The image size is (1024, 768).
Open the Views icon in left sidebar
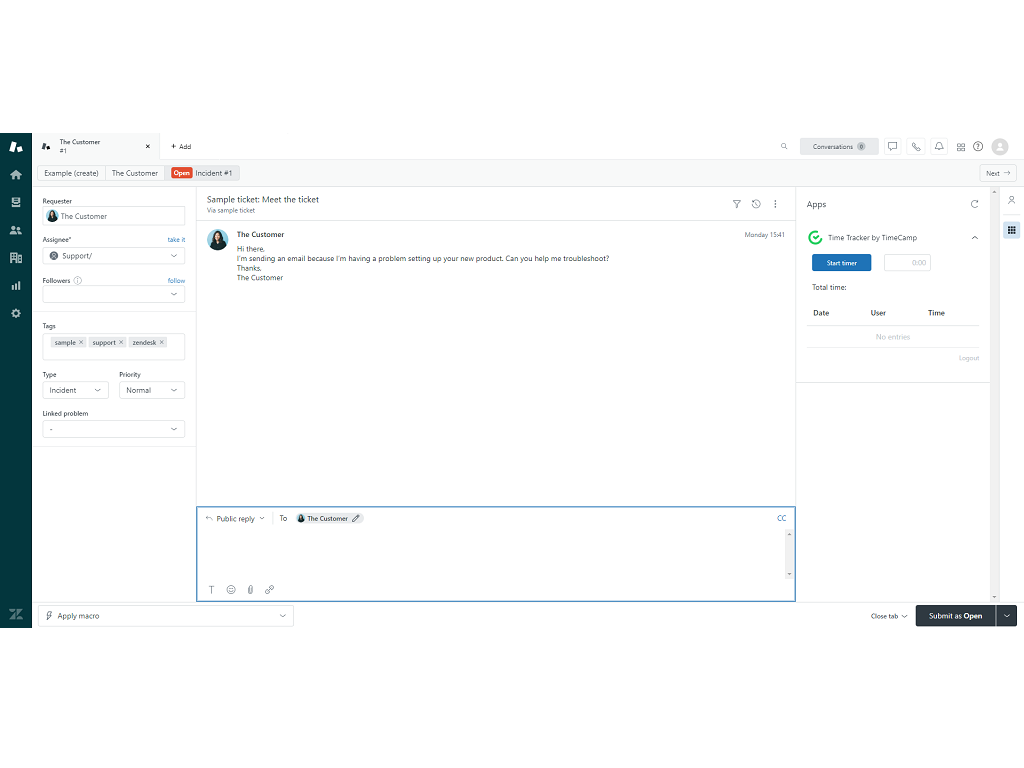[15, 202]
